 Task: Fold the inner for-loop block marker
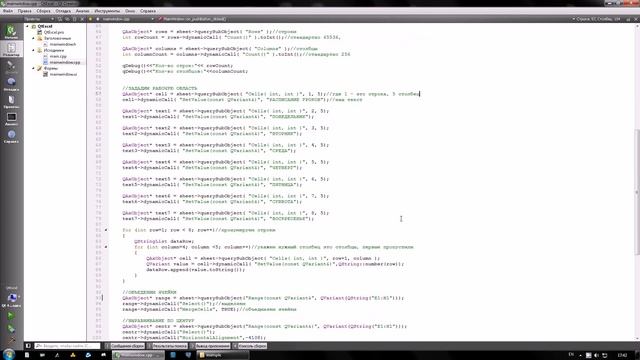pos(106,247)
